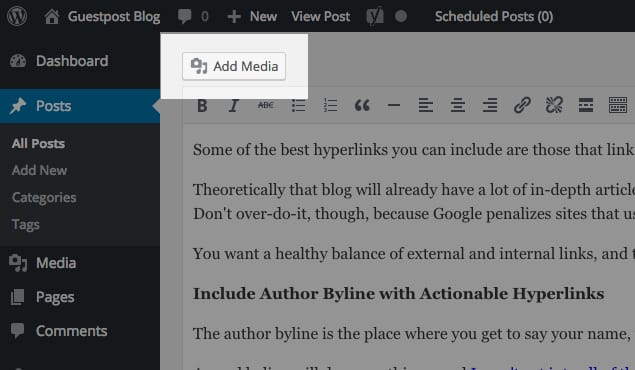
Task: Click the heading 'Include Author Byline with Actionable Hyperlinks'
Action: [398, 294]
